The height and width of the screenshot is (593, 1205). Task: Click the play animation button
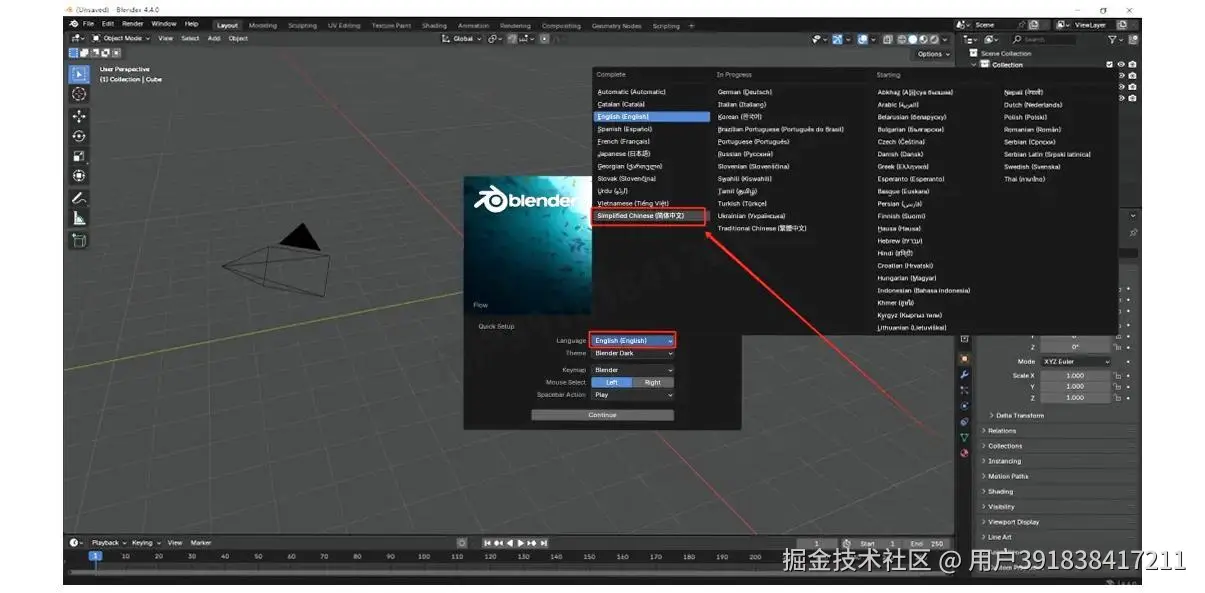(521, 543)
